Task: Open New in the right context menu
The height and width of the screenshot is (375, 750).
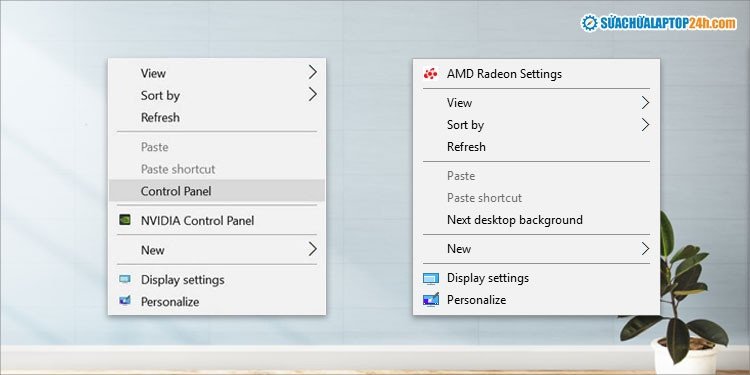Action: (536, 249)
